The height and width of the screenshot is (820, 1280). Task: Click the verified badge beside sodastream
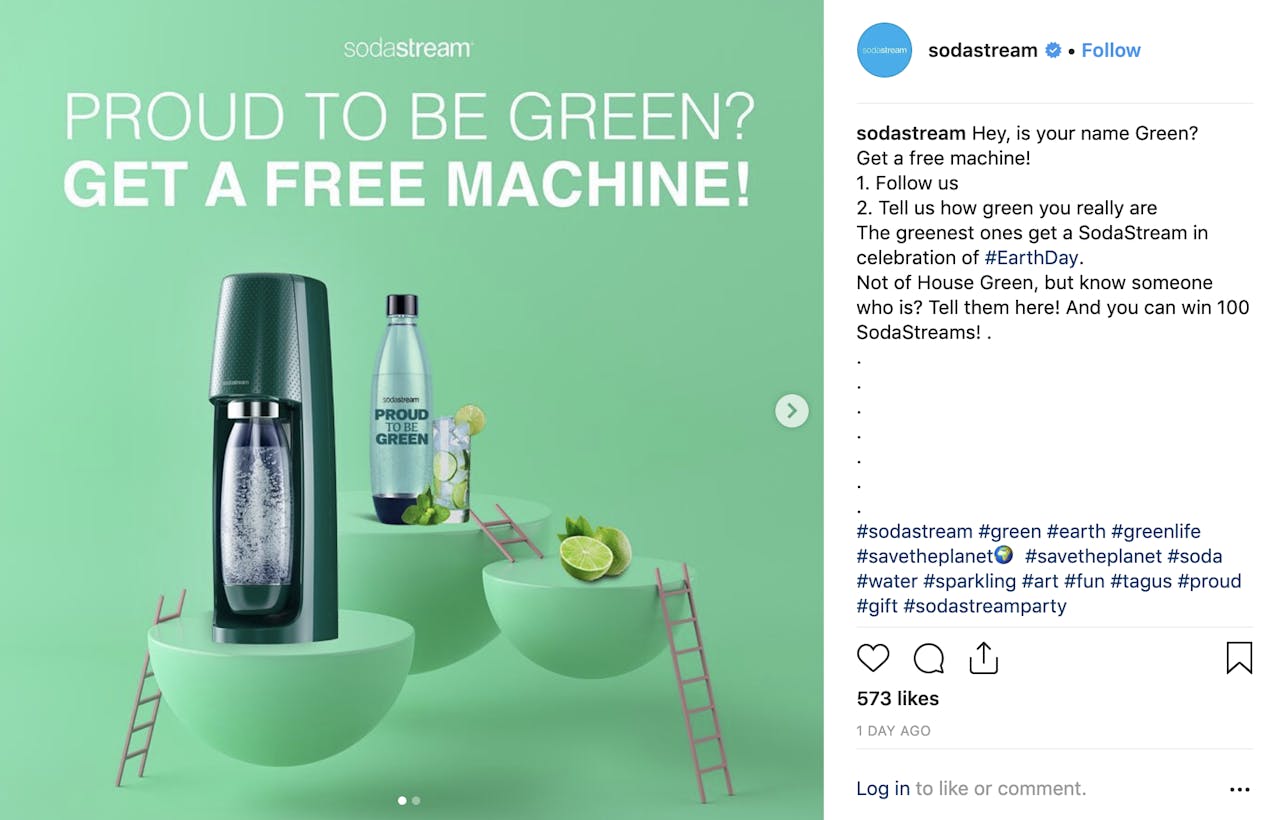(x=1053, y=50)
